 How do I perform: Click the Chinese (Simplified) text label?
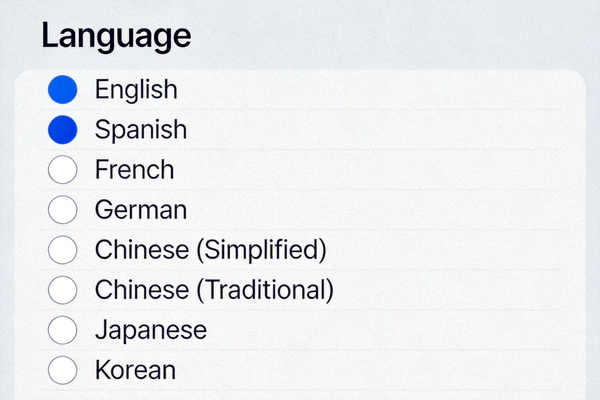[210, 250]
